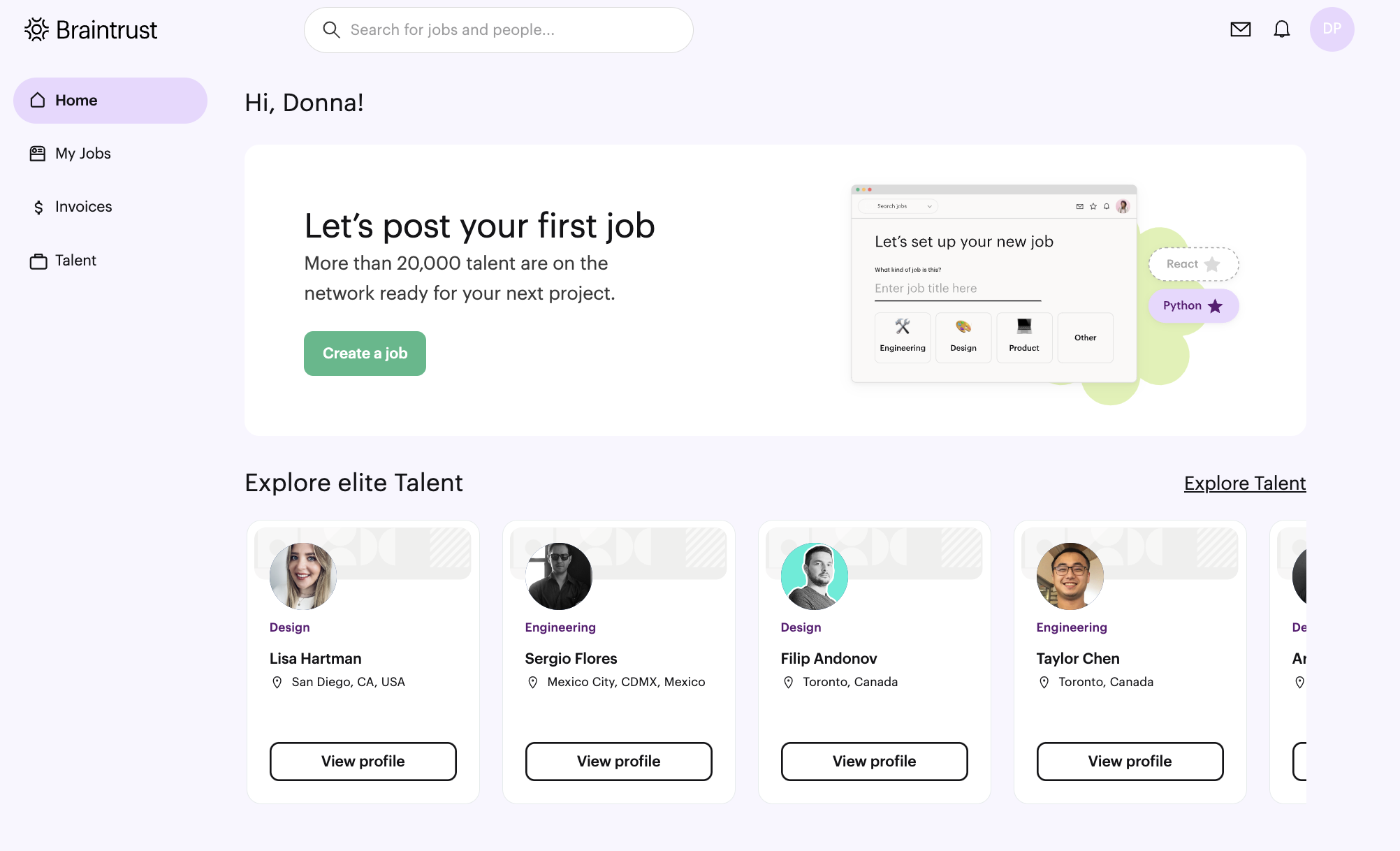The image size is (1400, 851).
Task: Click the job setup illustration image
Action: pyautogui.click(x=1045, y=293)
